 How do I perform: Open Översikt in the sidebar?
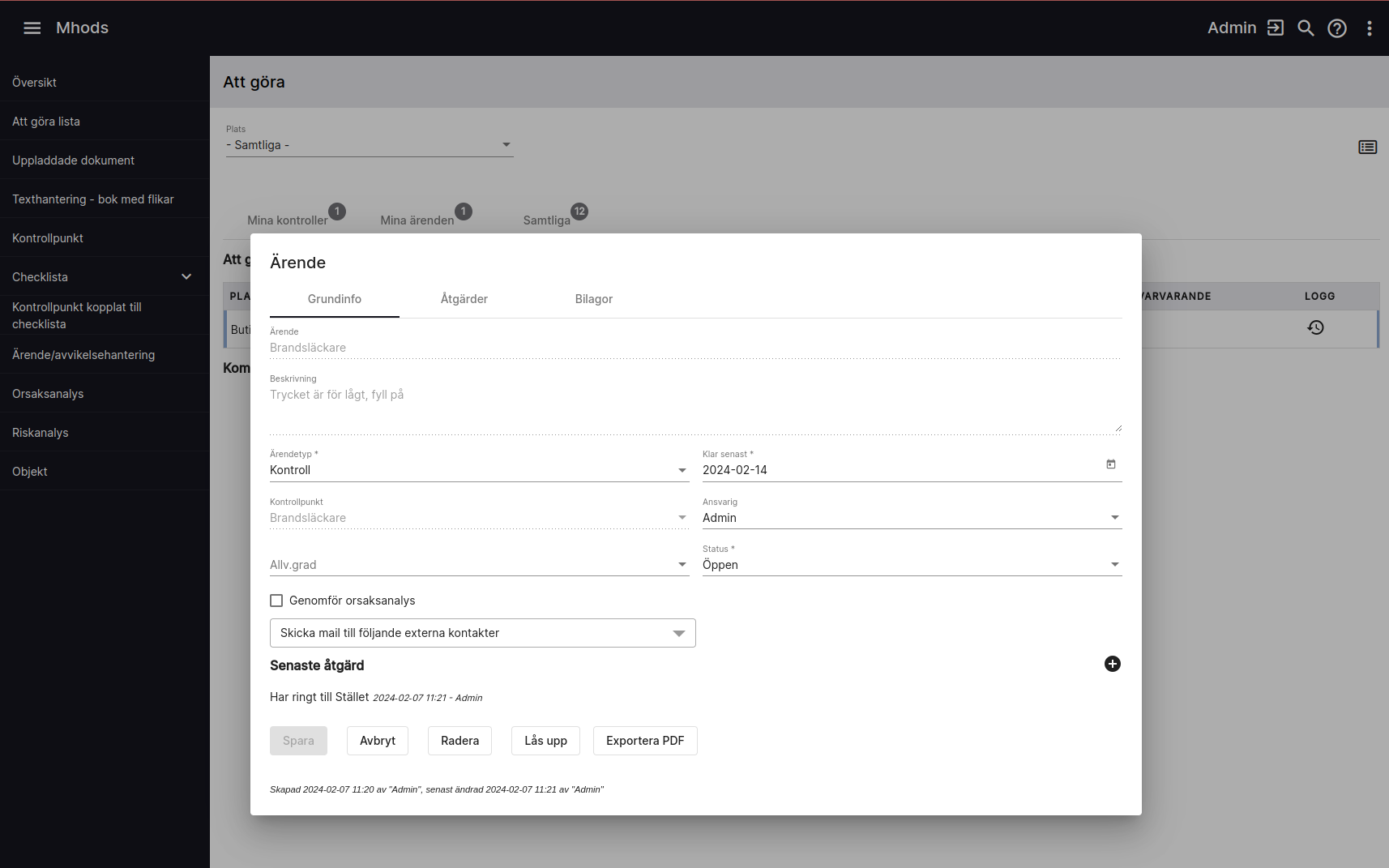pyautogui.click(x=105, y=82)
